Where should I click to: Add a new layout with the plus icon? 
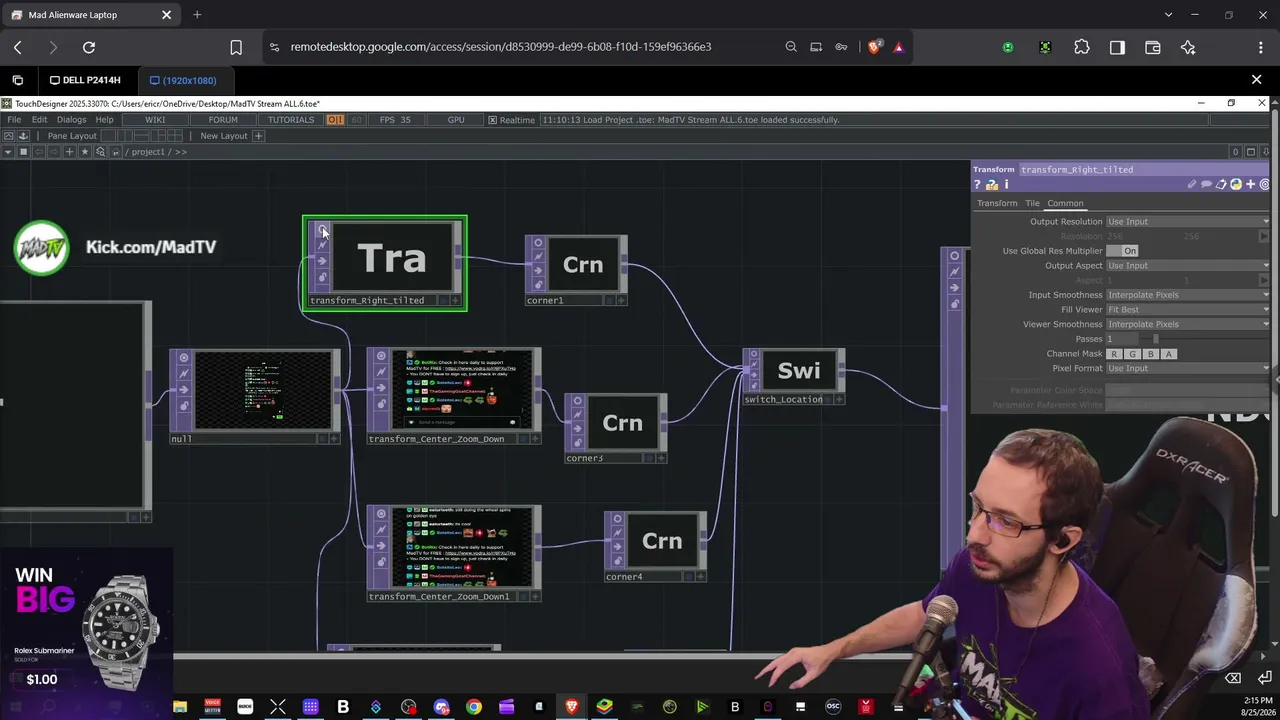pyautogui.click(x=258, y=136)
